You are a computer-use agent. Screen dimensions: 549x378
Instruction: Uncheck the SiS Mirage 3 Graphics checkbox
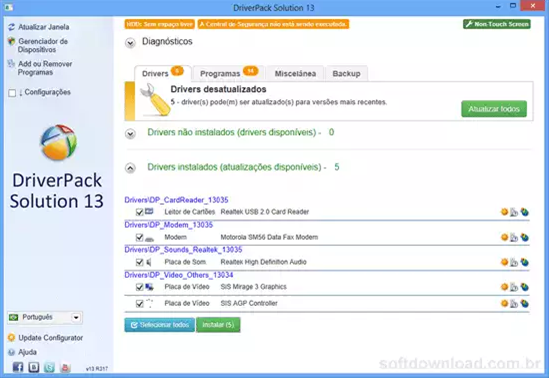pyautogui.click(x=139, y=287)
